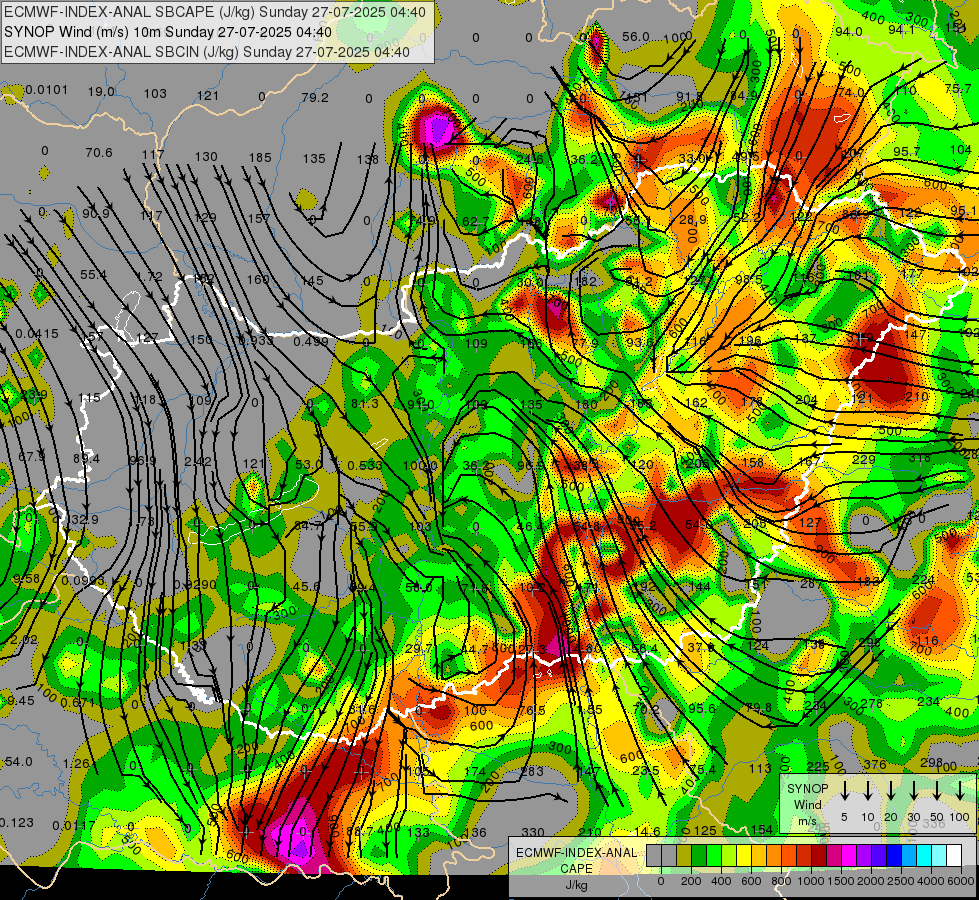
Task: Click the station value '1.26' on the map
Action: coord(76,763)
